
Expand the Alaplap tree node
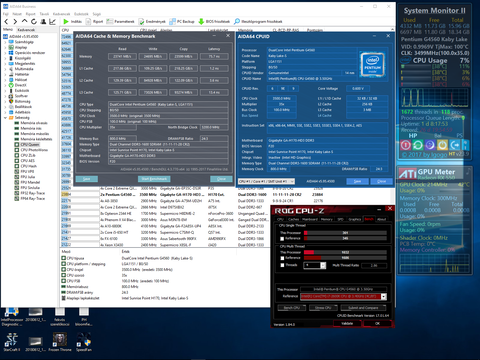(x=5, y=47)
